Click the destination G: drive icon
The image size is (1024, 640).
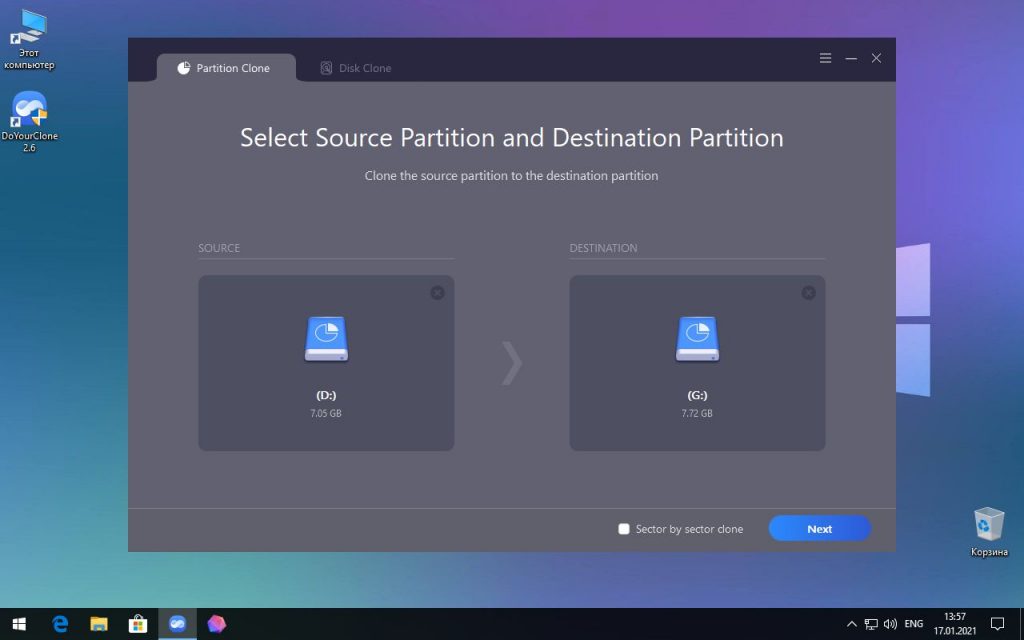pos(697,339)
